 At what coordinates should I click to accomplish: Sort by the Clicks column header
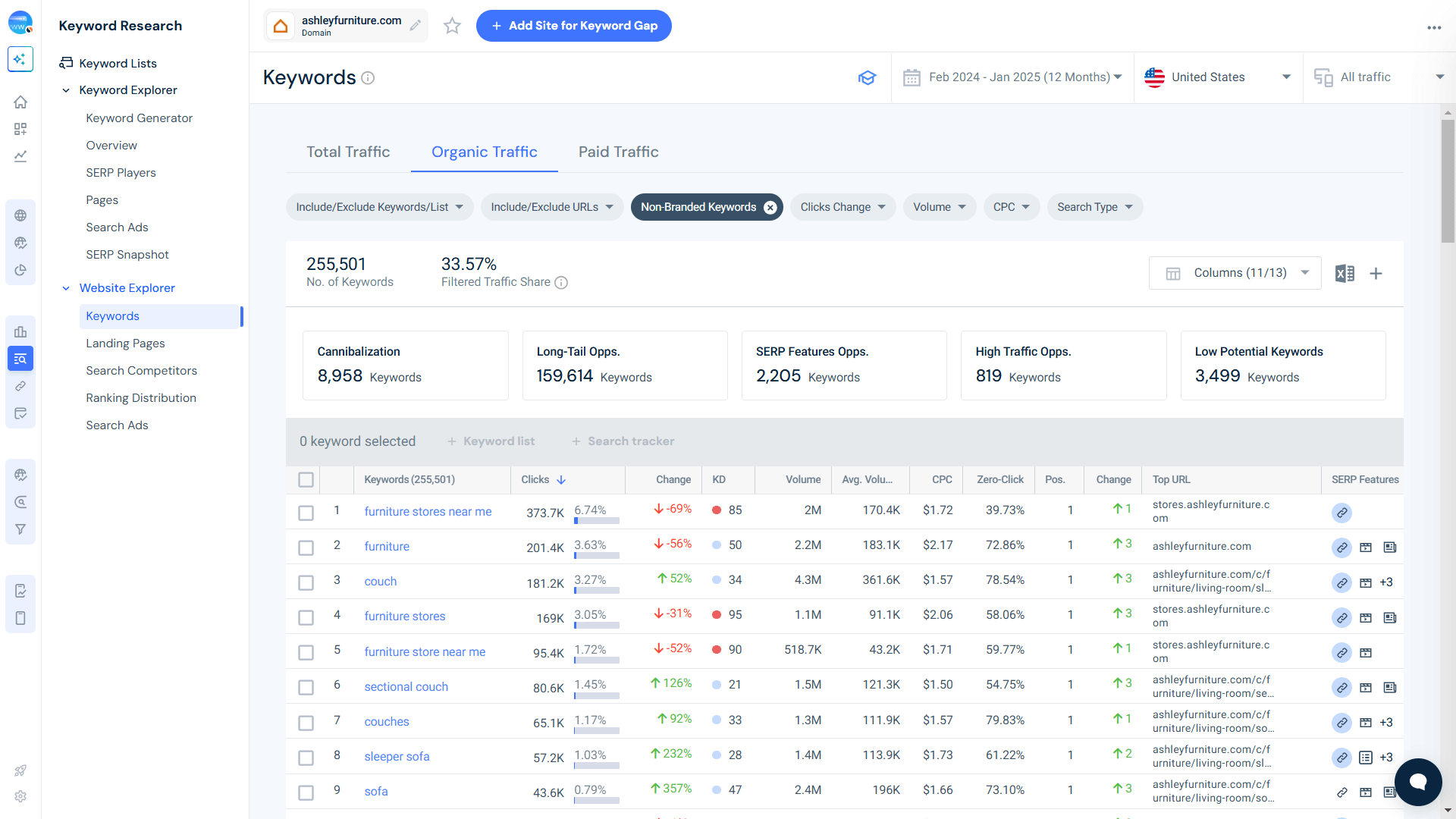[543, 479]
